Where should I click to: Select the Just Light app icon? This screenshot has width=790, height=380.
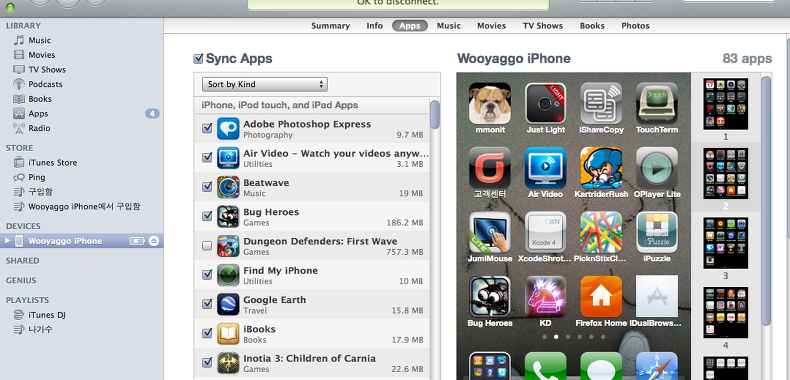click(x=545, y=103)
